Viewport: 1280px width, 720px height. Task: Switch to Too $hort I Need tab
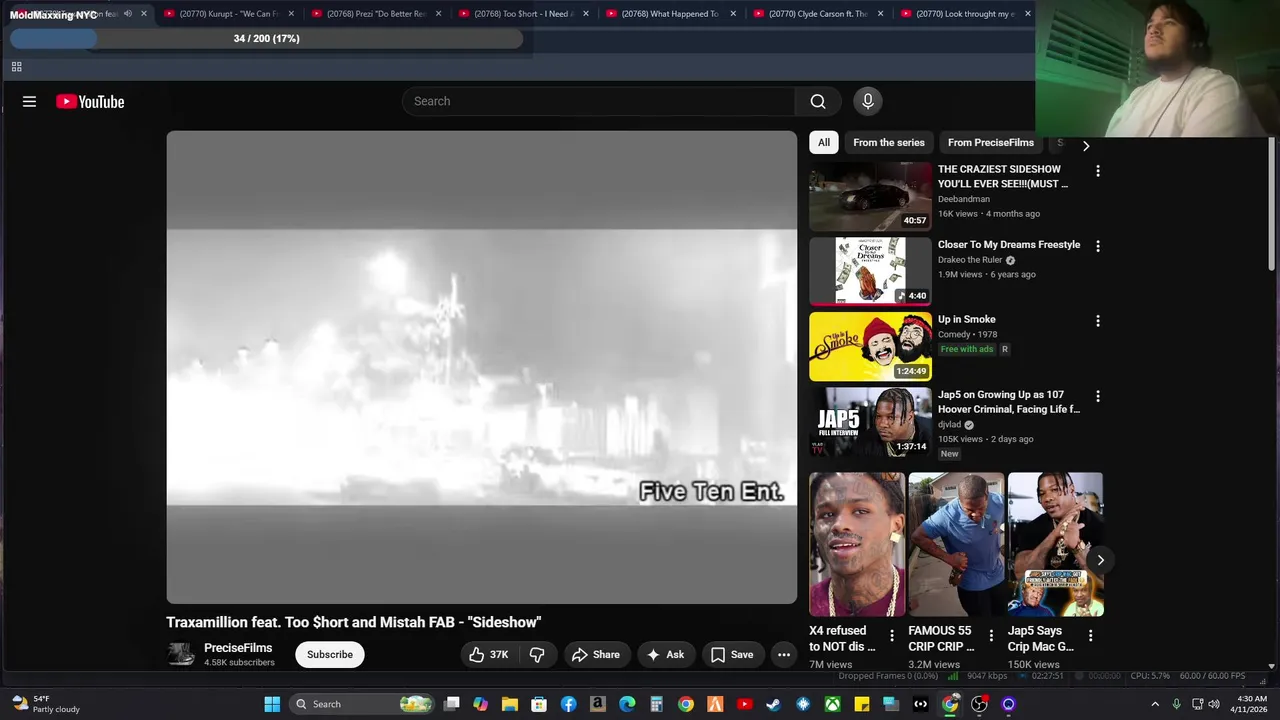coord(521,14)
